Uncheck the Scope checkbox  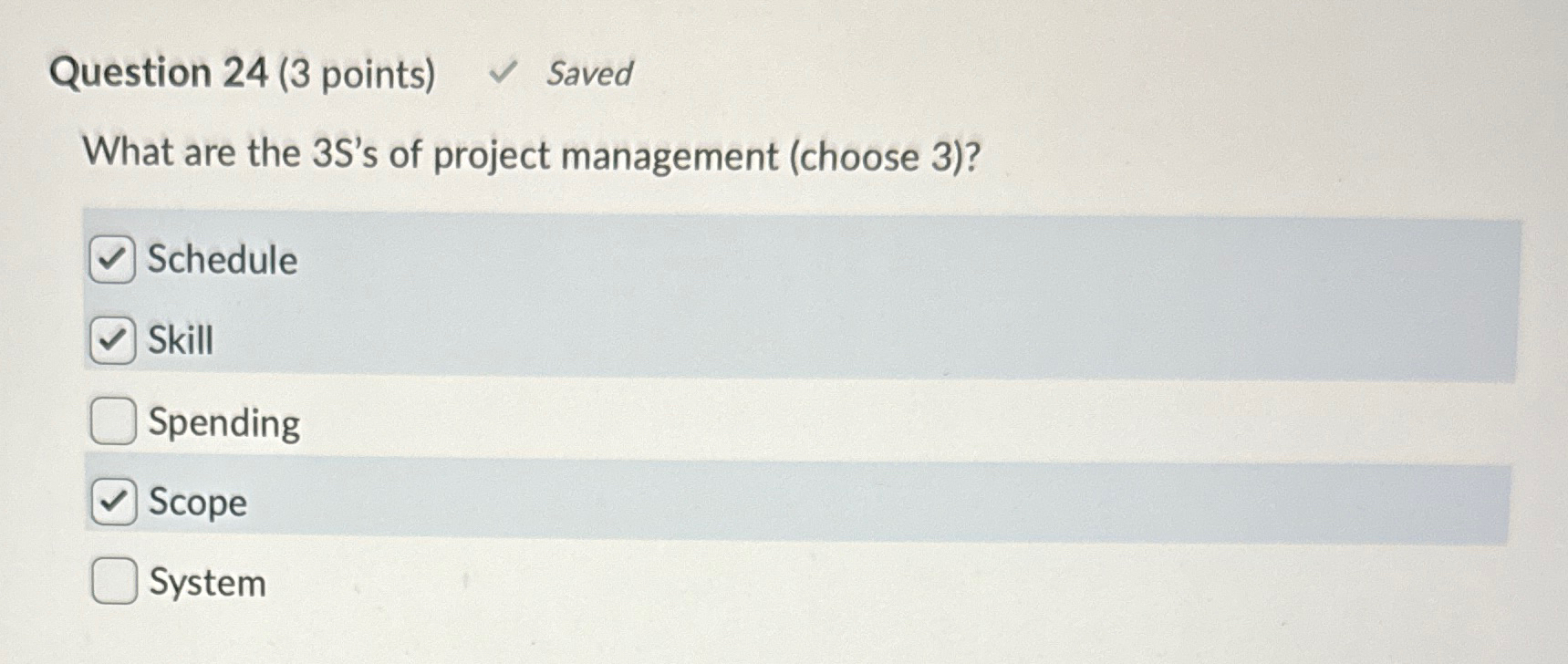point(112,501)
